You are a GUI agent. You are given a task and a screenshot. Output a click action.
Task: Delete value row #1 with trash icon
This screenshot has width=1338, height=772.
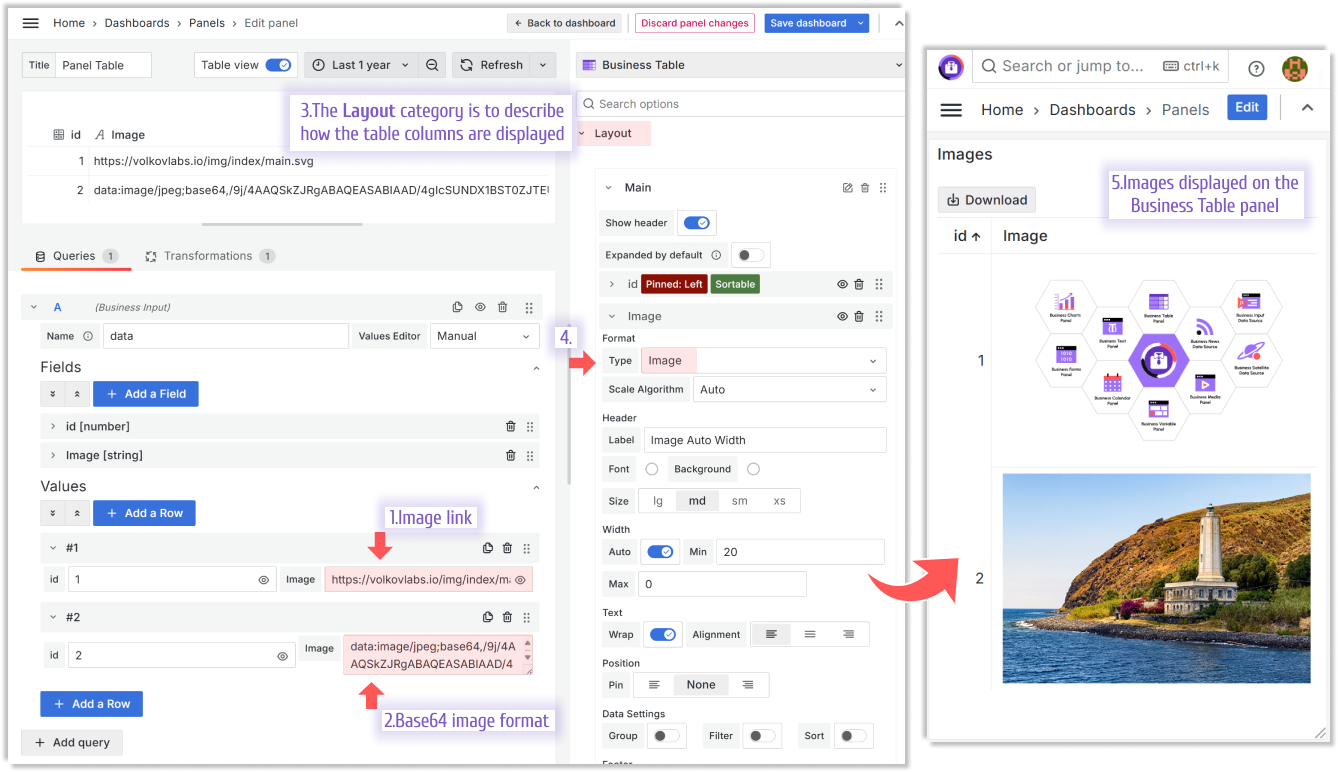pyautogui.click(x=507, y=548)
